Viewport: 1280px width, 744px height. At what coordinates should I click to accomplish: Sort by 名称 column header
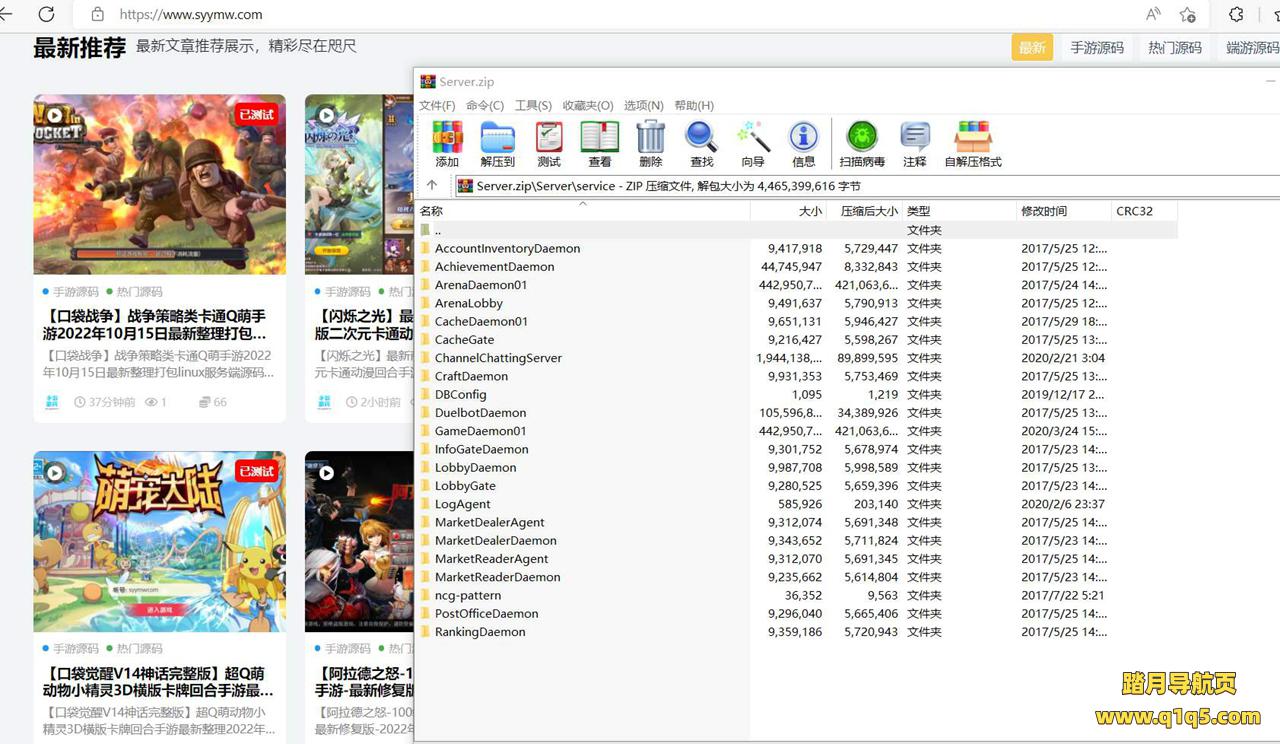[432, 211]
